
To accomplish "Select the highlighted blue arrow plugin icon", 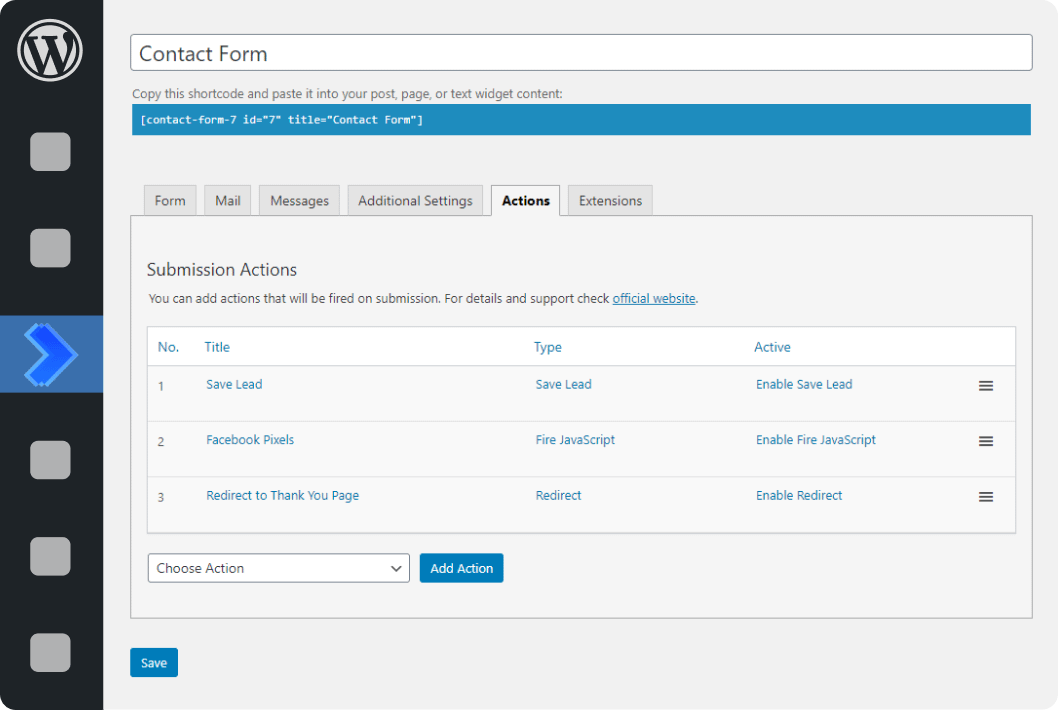I will [50, 354].
